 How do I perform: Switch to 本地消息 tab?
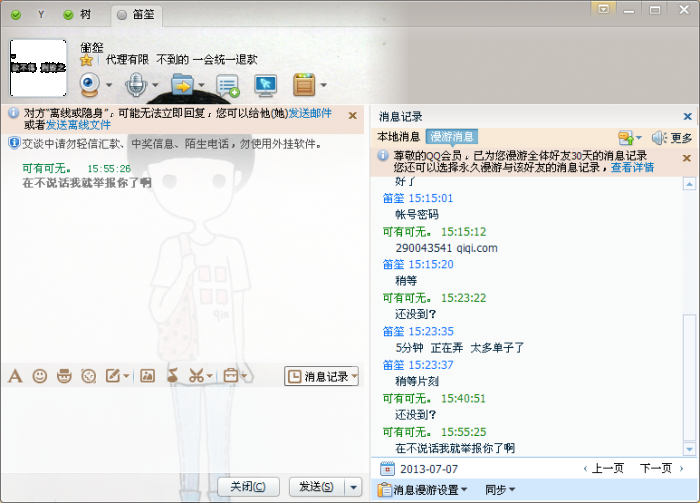click(398, 137)
